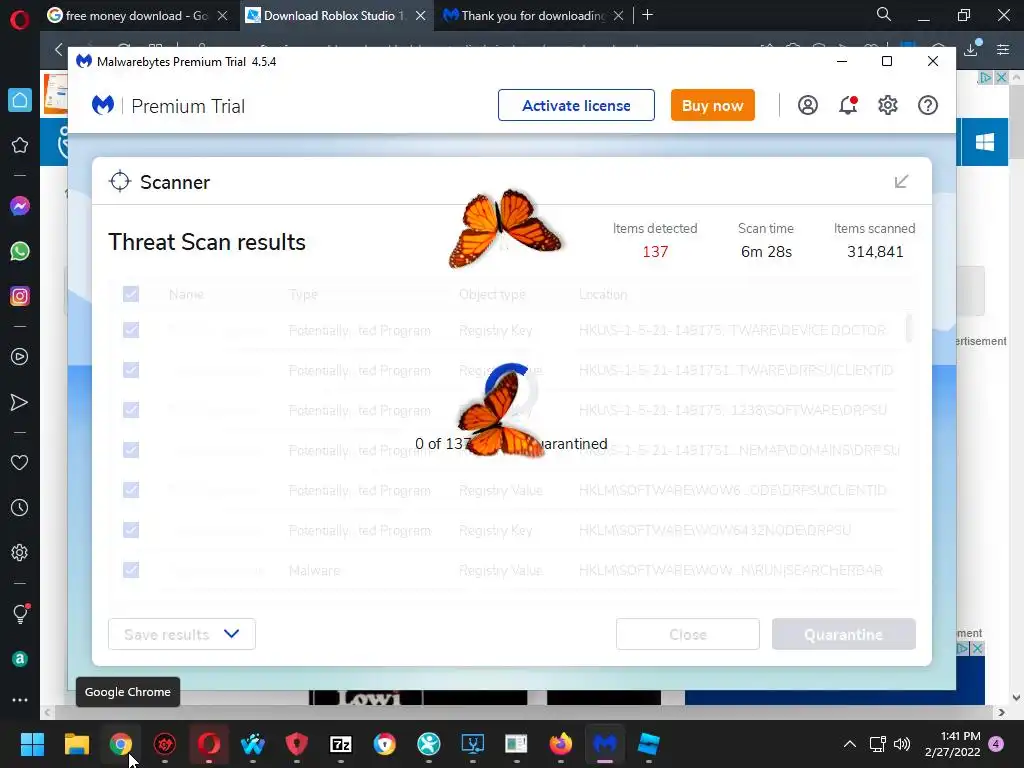Toggle checkbox for WOW6432NODE\DRPSU row

(x=131, y=530)
